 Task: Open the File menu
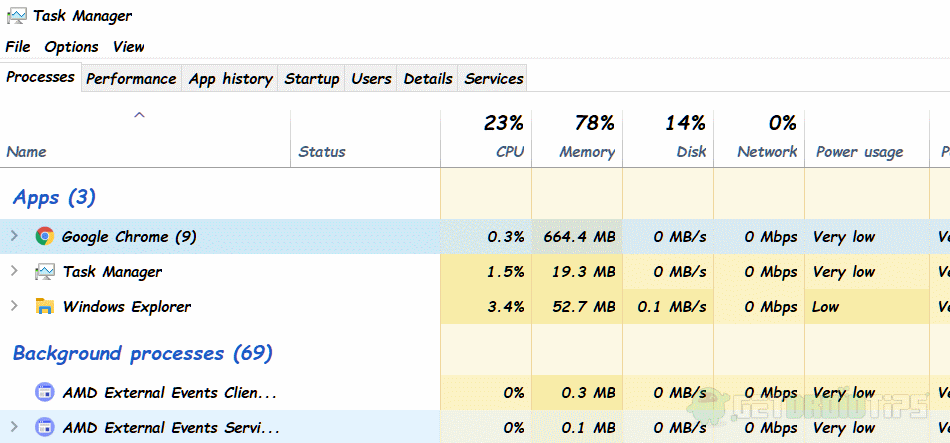click(x=18, y=47)
